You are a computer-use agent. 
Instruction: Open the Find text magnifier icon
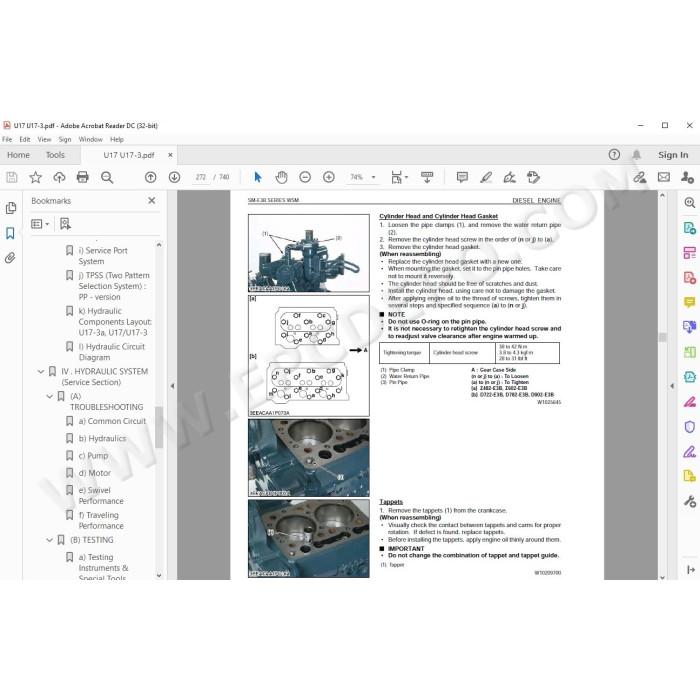point(107,178)
